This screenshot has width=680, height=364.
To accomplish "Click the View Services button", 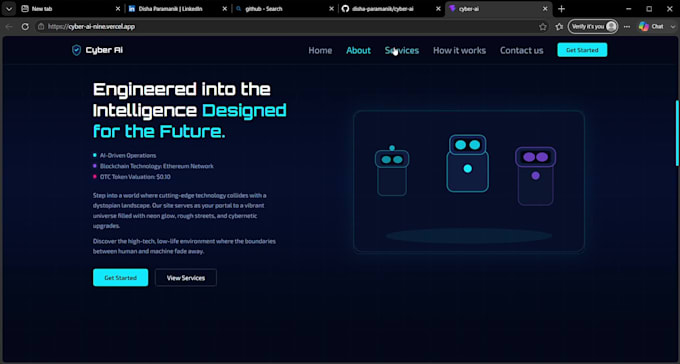I will pos(186,278).
